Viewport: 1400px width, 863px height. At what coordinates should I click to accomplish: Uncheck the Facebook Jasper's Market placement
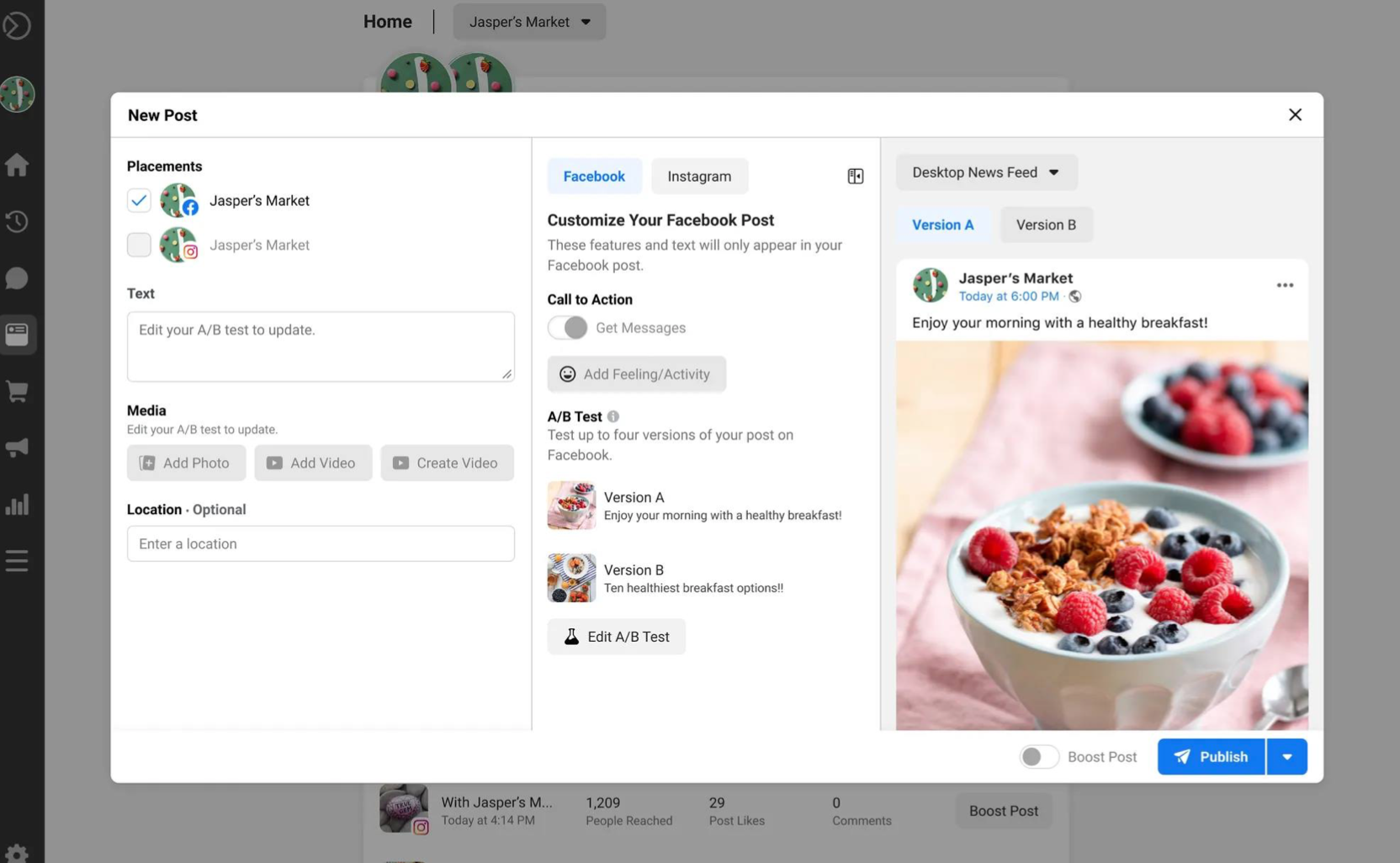139,200
